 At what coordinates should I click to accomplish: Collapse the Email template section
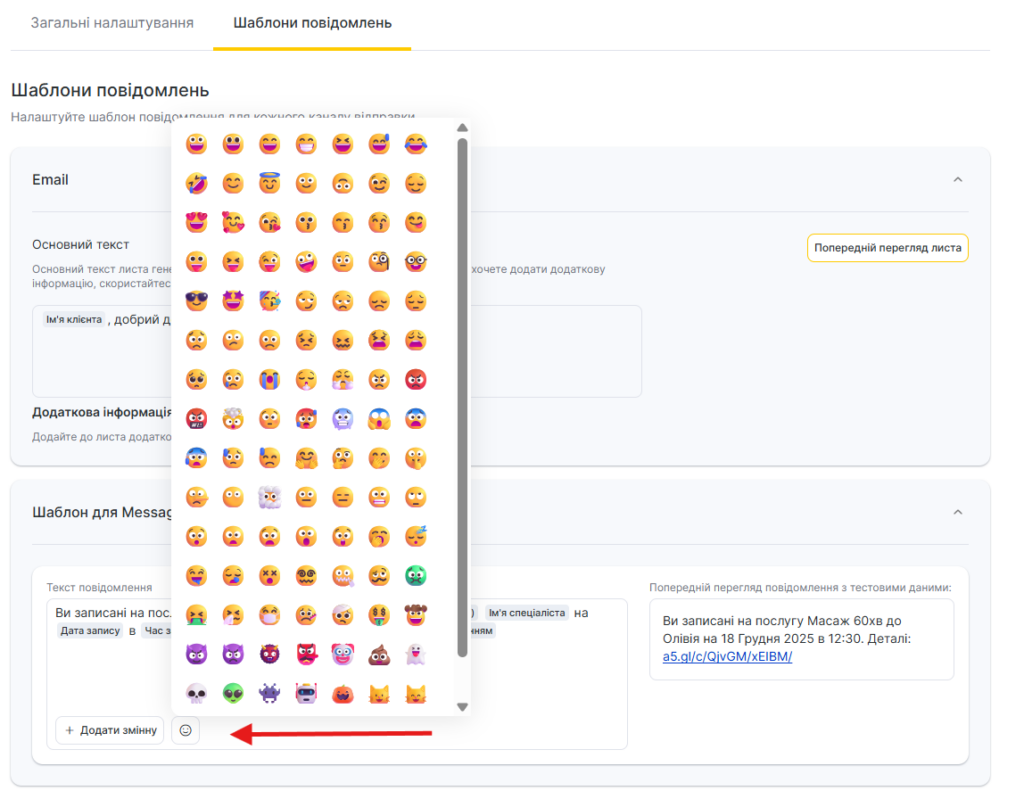[957, 180]
